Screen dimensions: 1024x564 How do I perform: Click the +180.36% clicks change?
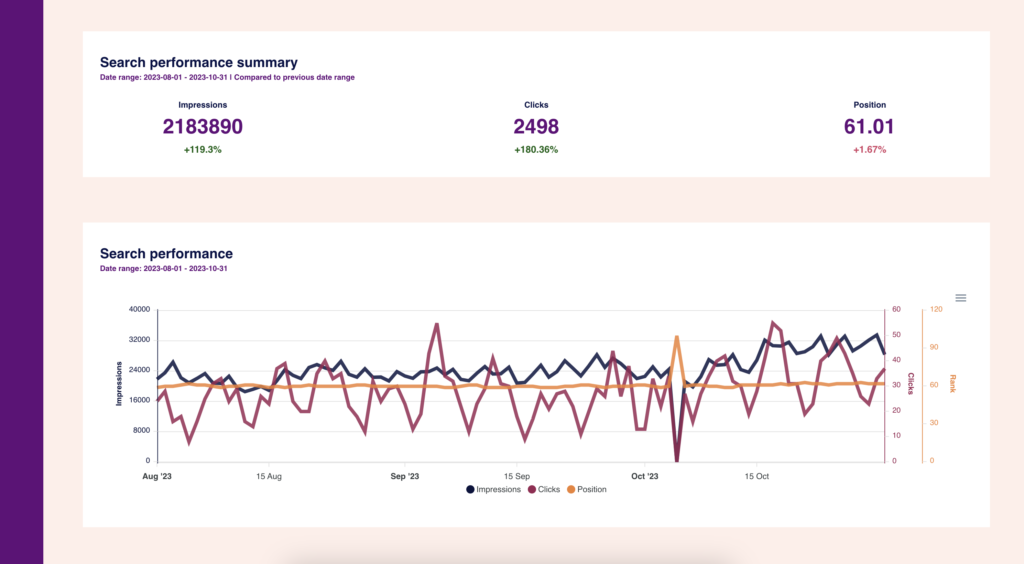[x=536, y=150]
